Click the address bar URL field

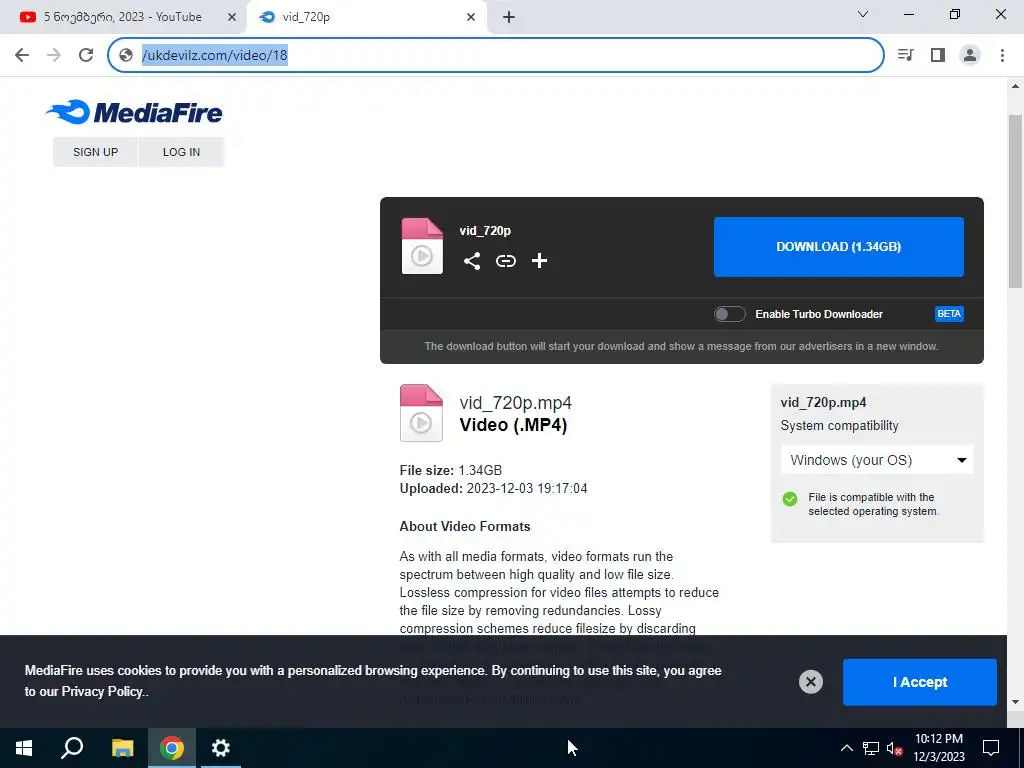point(496,55)
